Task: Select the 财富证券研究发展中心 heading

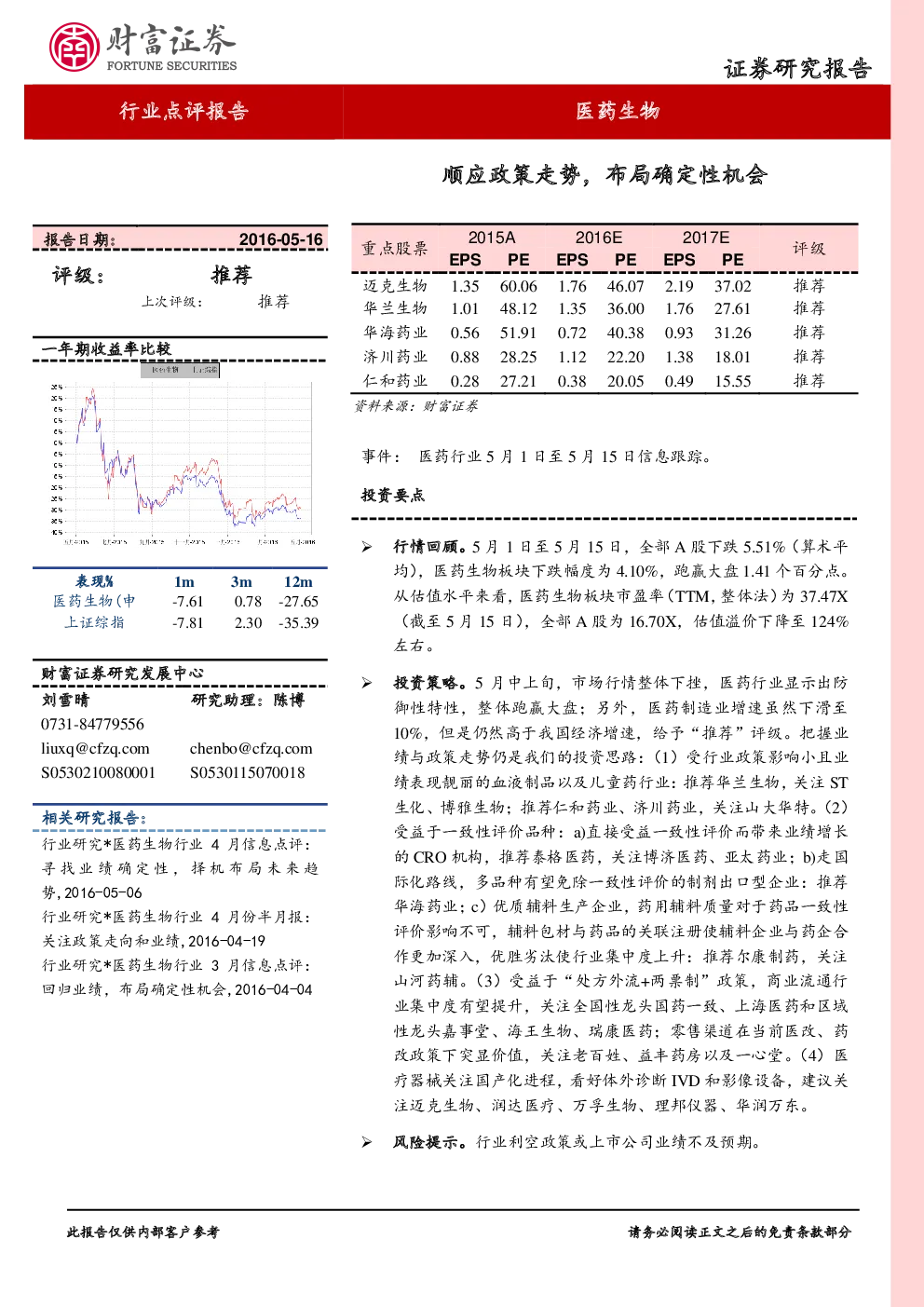Action: pos(122,674)
